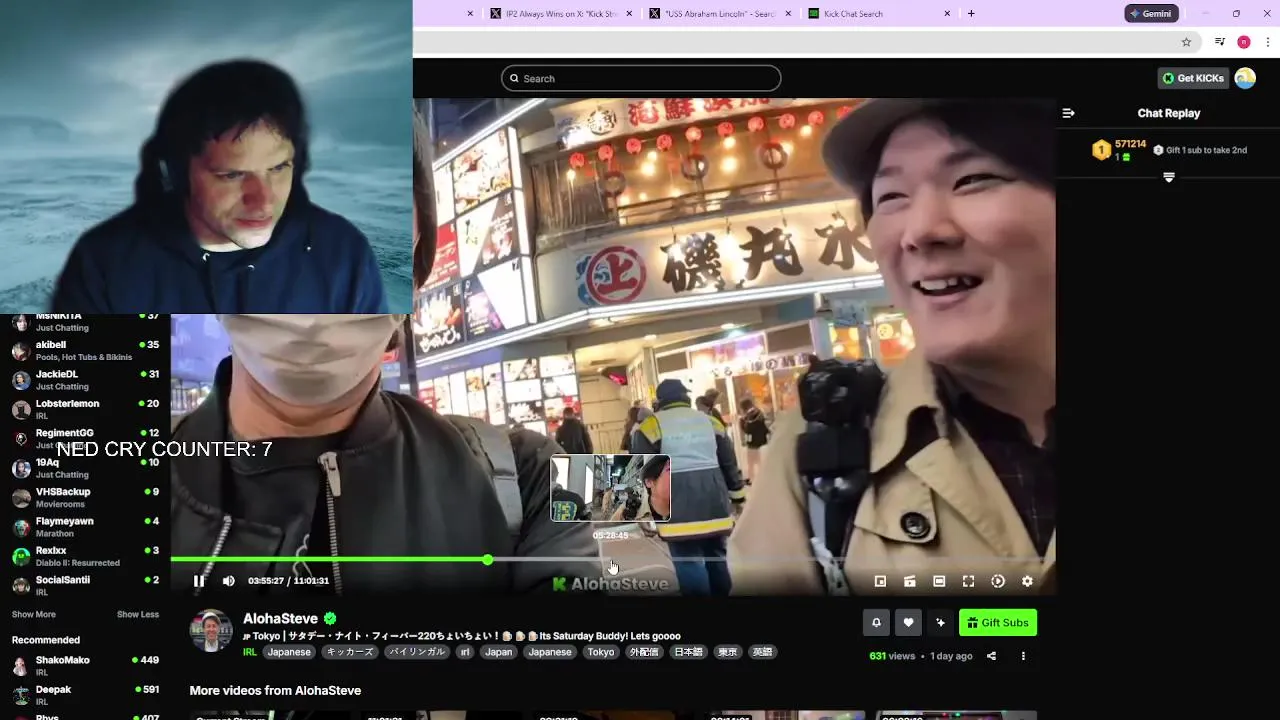Screen dimensions: 1280x720
Task: Open playback speed icon in the player
Action: pyautogui.click(x=998, y=581)
